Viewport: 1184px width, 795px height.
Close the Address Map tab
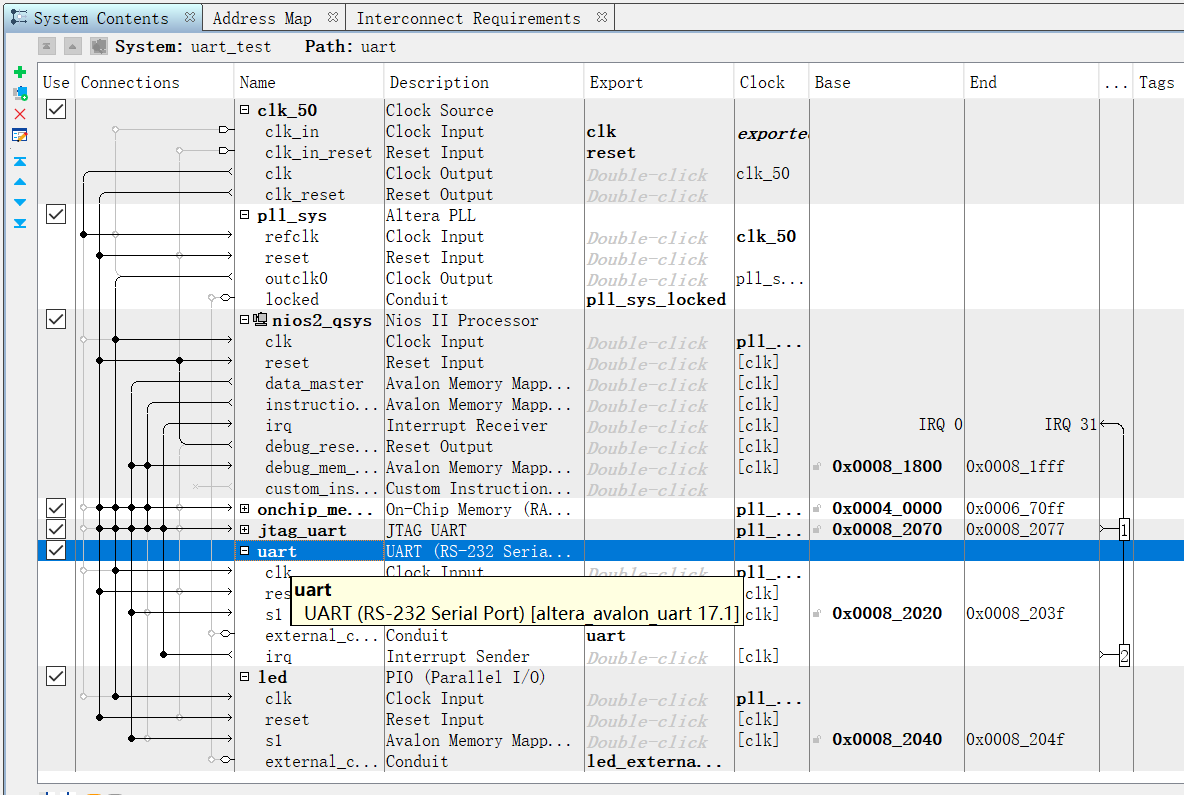click(332, 17)
